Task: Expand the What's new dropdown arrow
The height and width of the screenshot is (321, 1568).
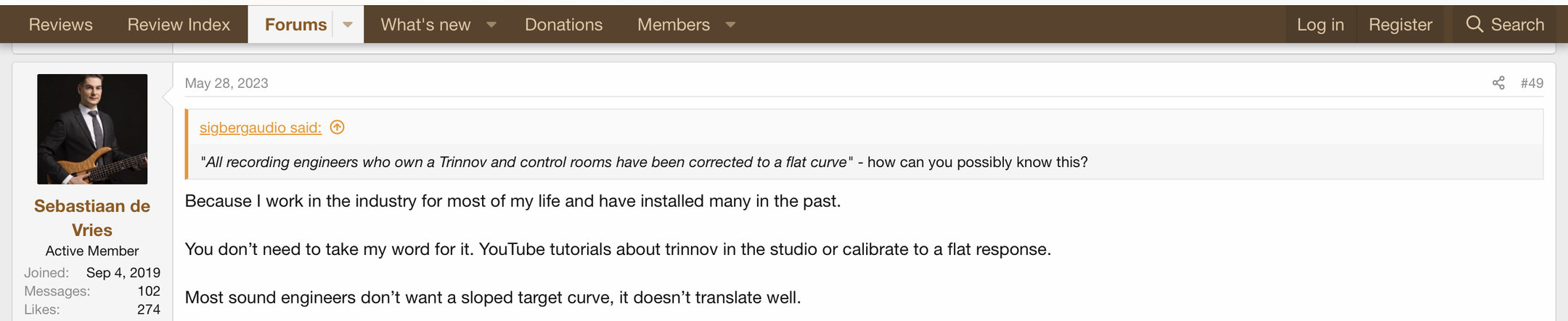Action: click(491, 25)
